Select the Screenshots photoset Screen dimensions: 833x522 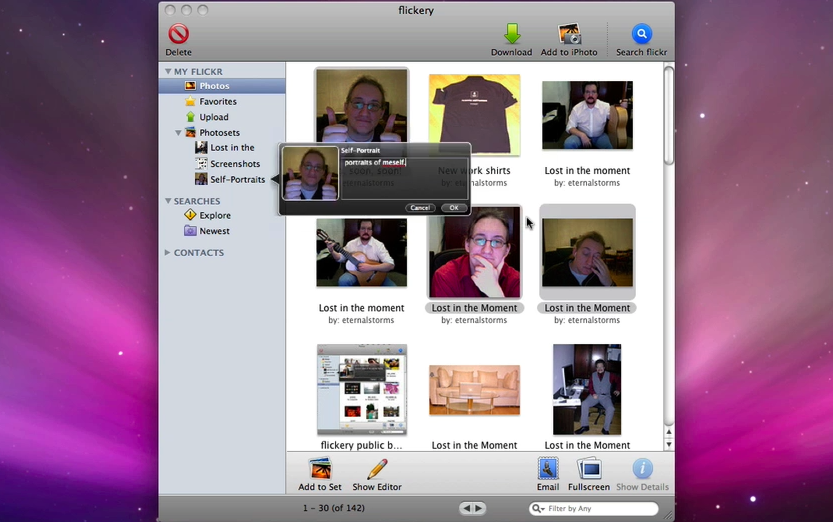pyautogui.click(x=234, y=164)
